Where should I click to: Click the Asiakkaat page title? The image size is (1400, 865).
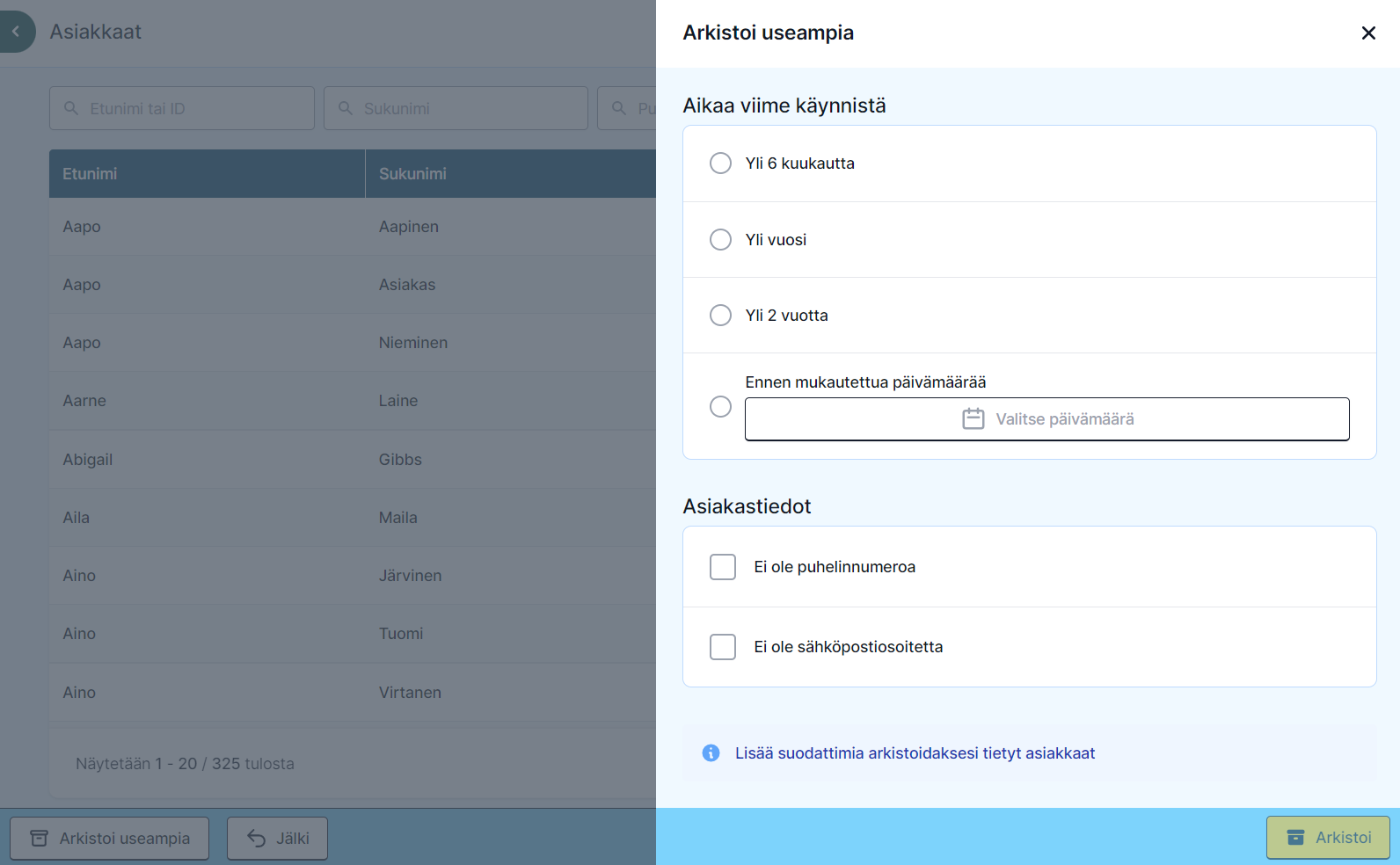95,32
